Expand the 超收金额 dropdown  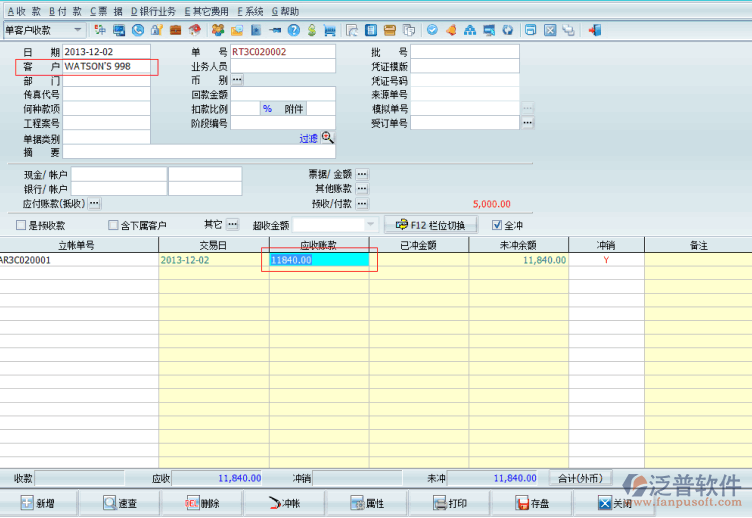(x=372, y=225)
